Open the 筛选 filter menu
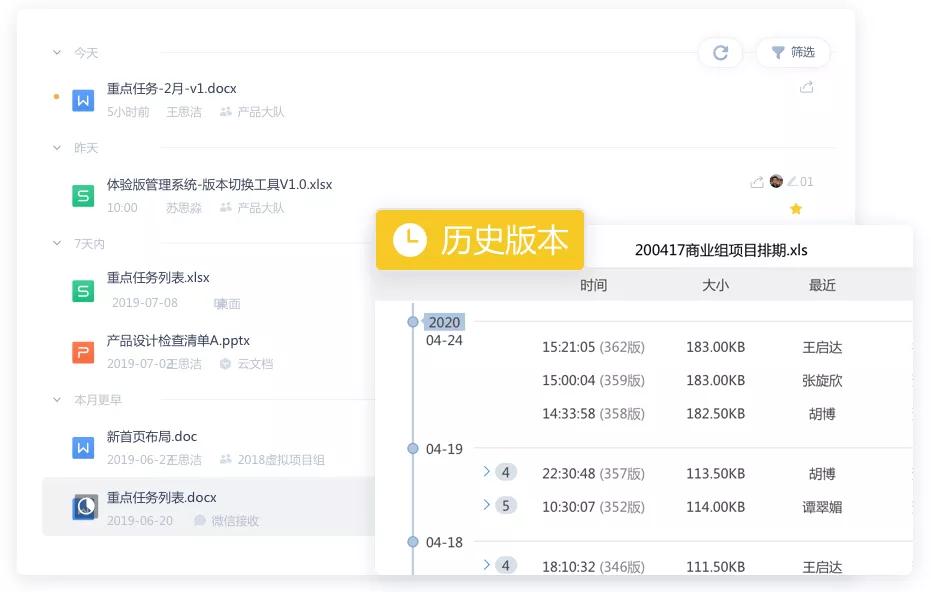Viewport: 931px width, 592px height. coord(793,53)
